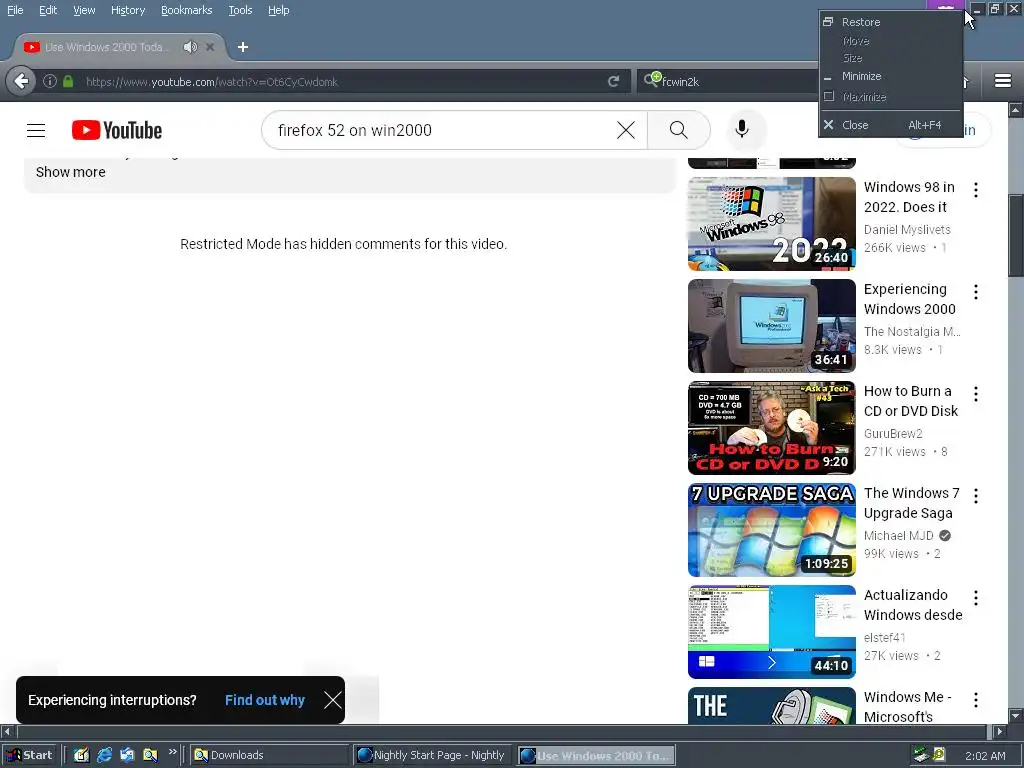Viewport: 1024px width, 768px height.
Task: Click the horizontal scrollbar left arrow
Action: click(7, 731)
